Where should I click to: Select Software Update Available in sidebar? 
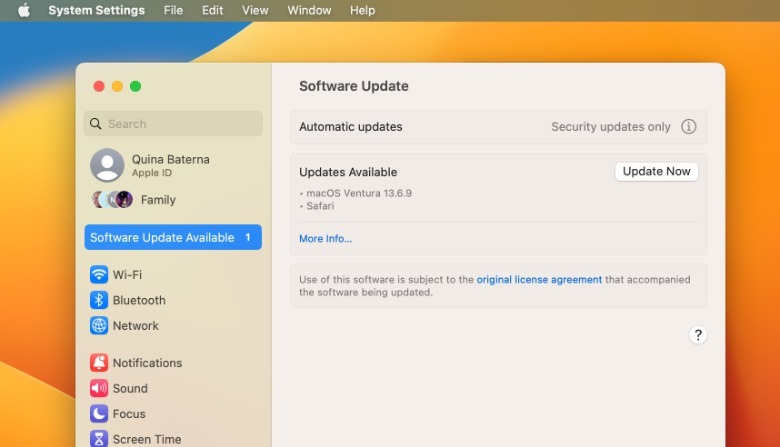[173, 237]
